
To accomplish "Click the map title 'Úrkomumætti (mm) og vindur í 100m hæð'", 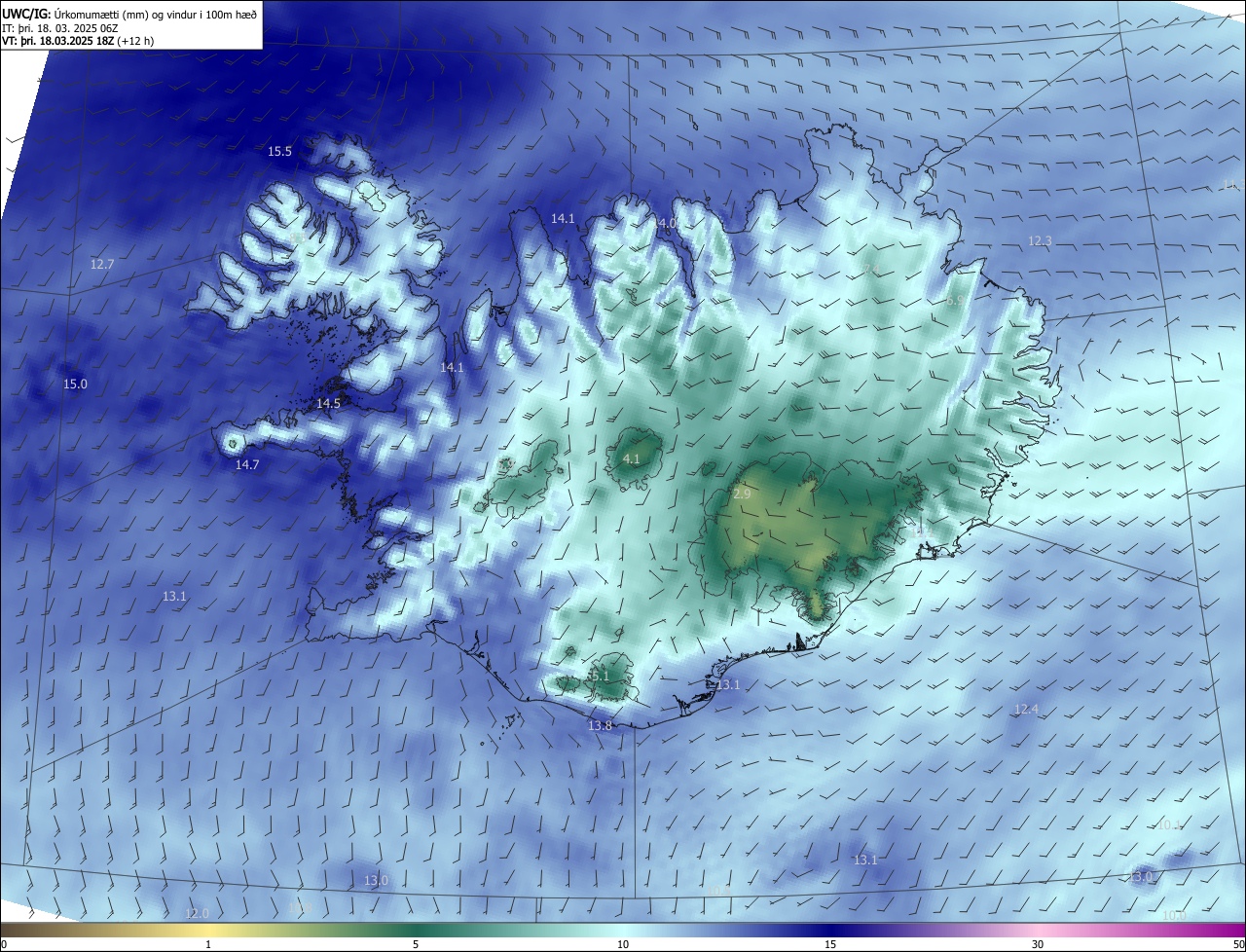I will (154, 13).
